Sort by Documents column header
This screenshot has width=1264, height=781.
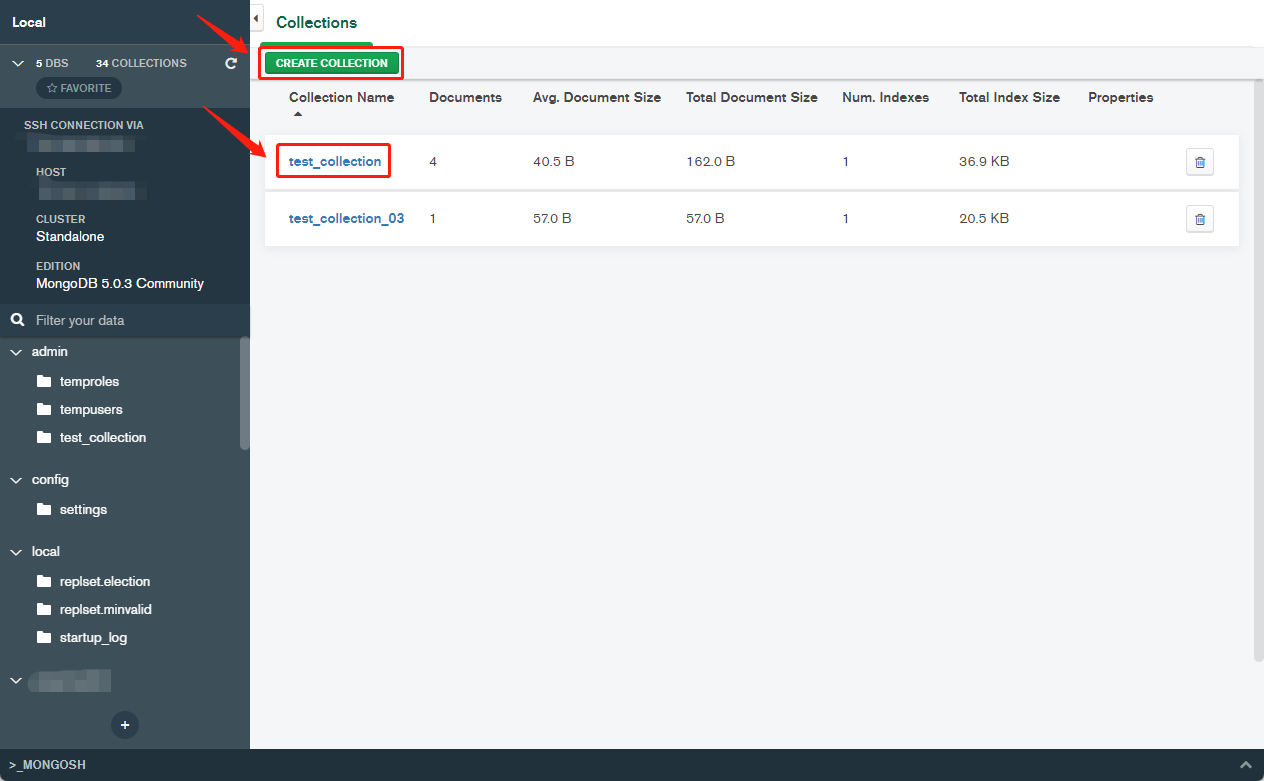pyautogui.click(x=465, y=97)
